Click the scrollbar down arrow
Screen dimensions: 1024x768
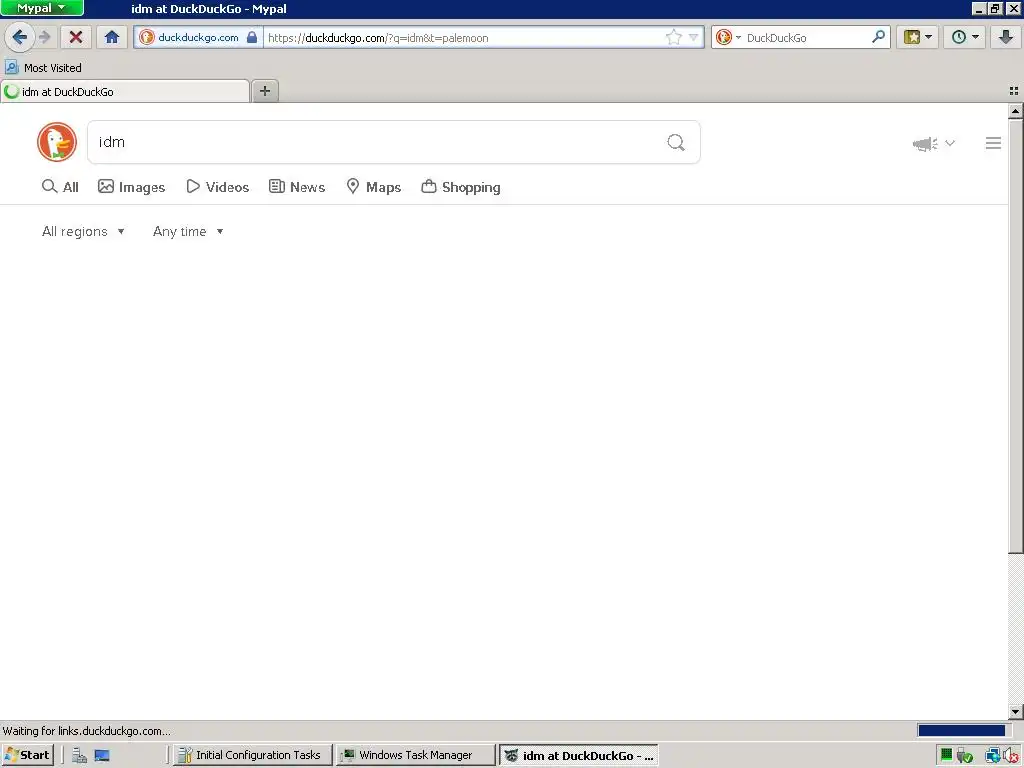point(1016,711)
